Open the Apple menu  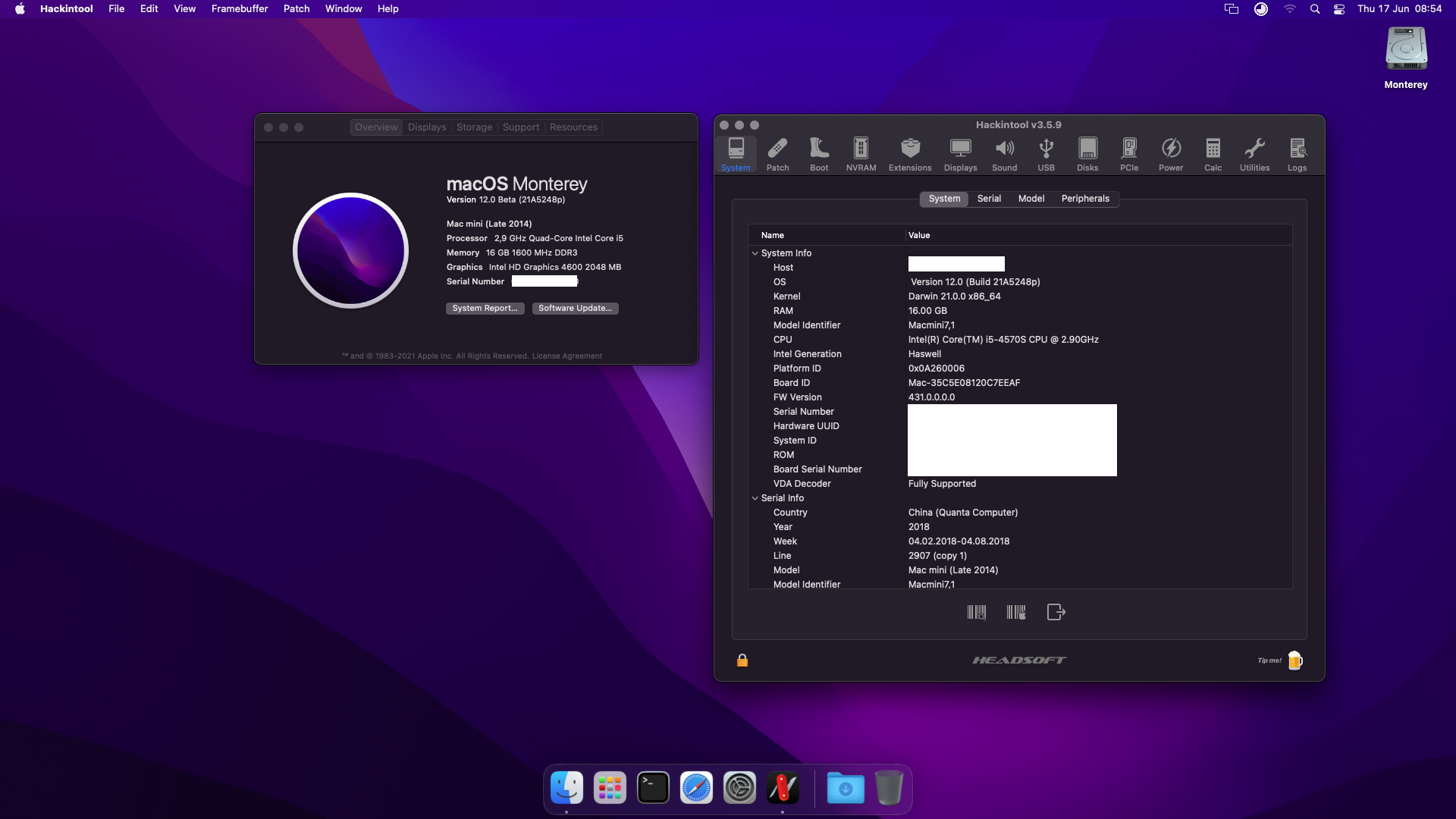[20, 8]
